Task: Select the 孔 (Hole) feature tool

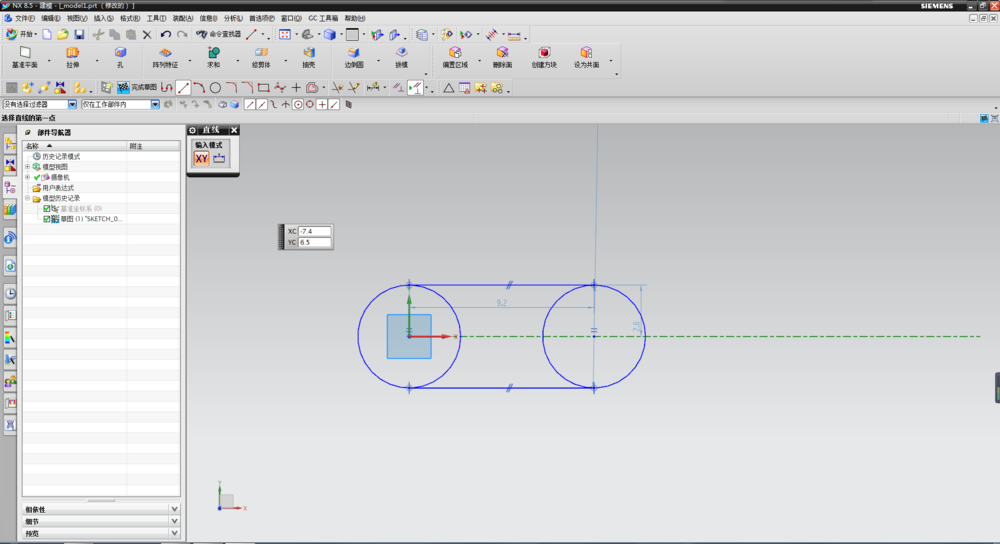Action: (x=120, y=54)
